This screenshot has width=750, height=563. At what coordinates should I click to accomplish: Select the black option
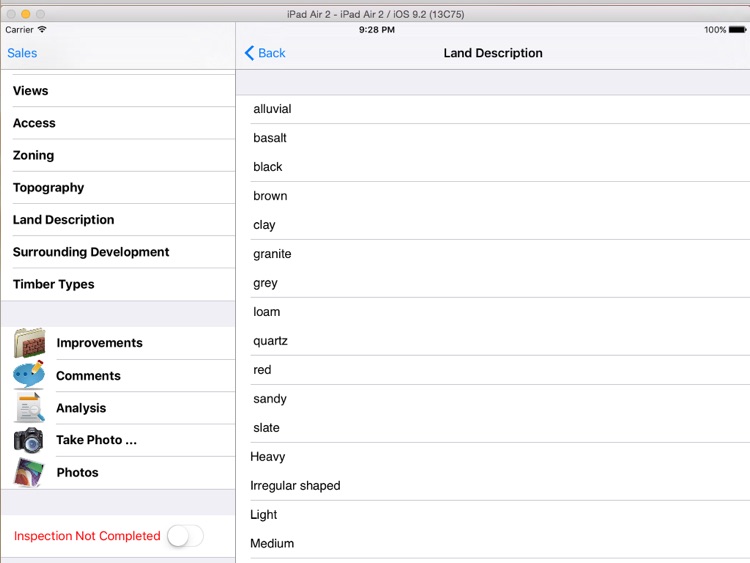[x=493, y=167]
